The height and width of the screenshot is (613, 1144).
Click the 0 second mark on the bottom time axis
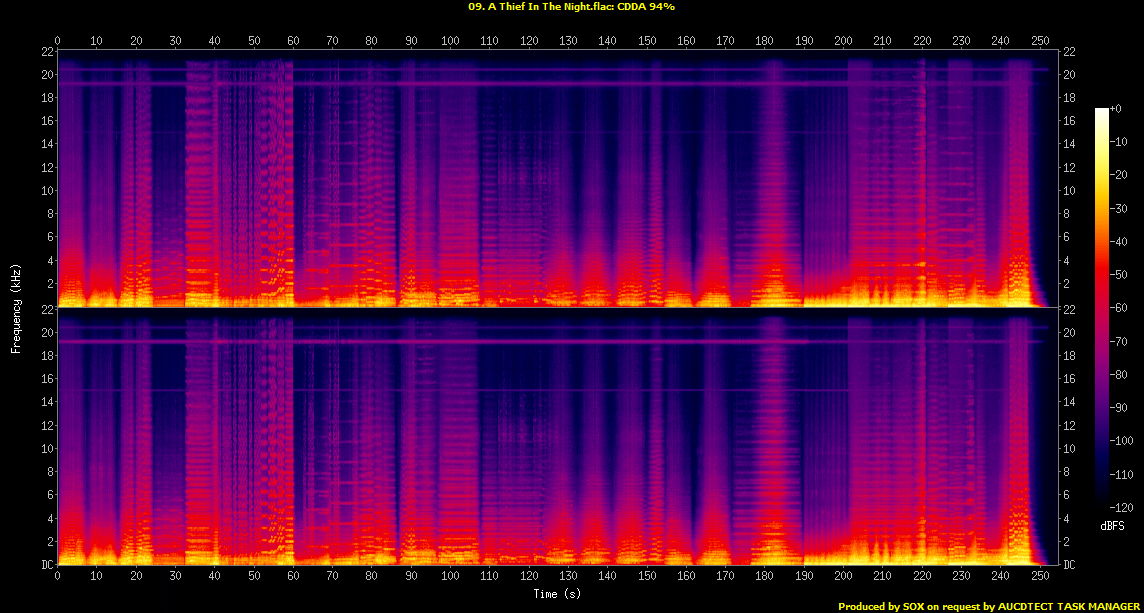click(x=58, y=576)
